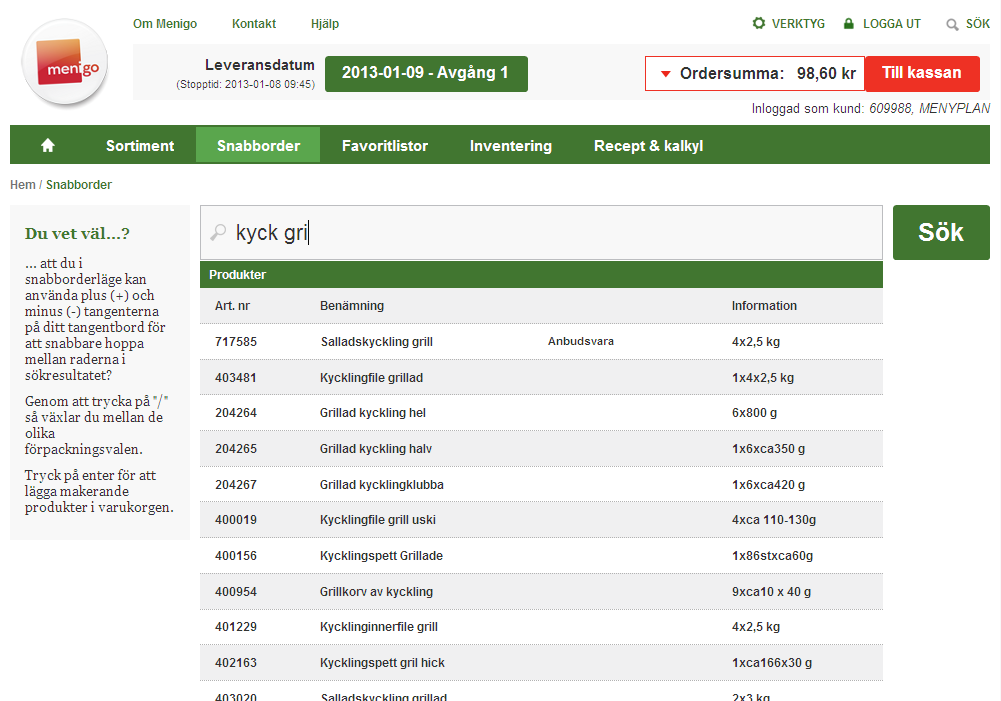Click the gear icon beside VERKTYG

[758, 24]
